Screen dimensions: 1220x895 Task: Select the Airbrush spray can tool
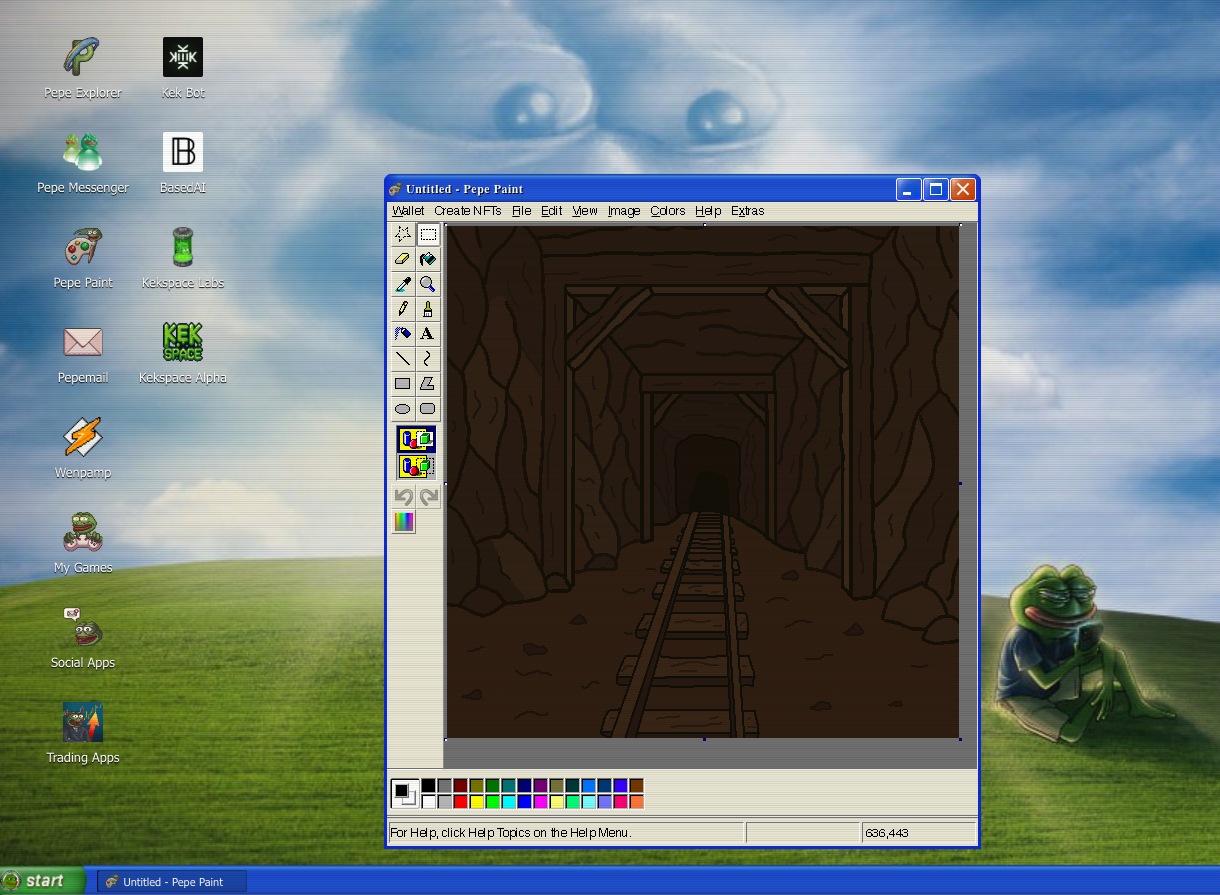[403, 334]
